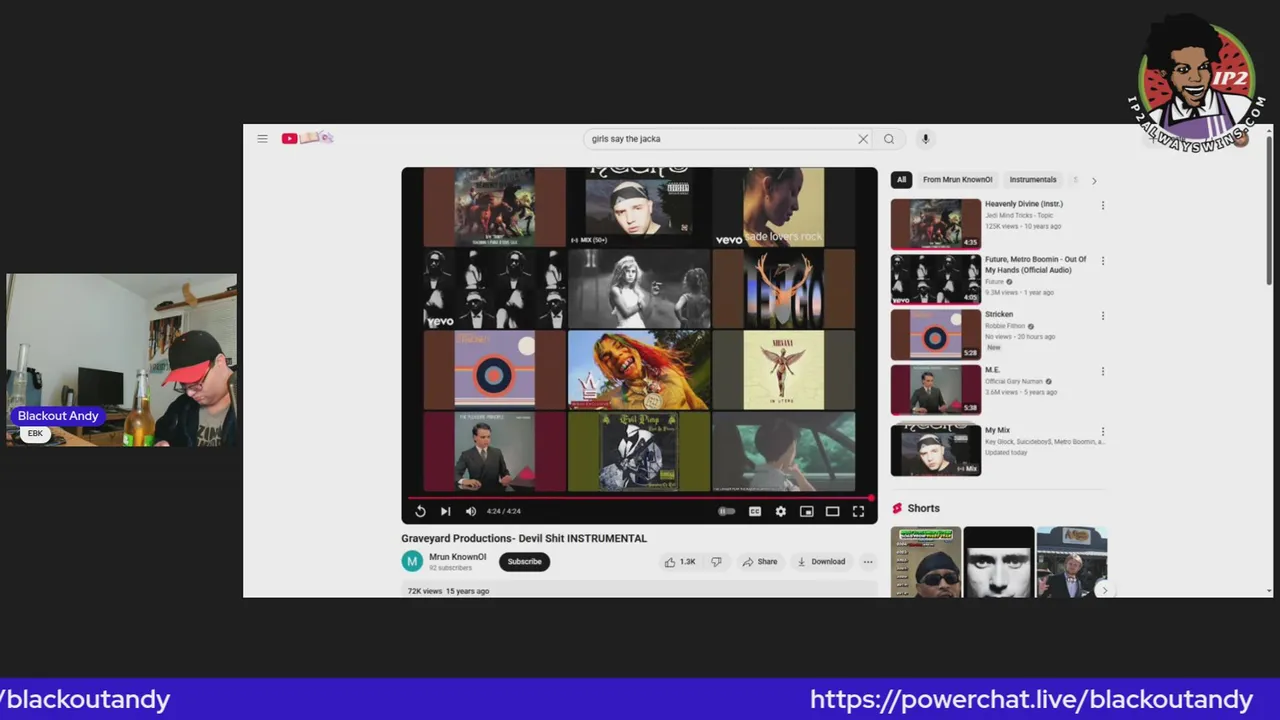Download the video
Screen dimensions: 1280x720
pos(821,562)
